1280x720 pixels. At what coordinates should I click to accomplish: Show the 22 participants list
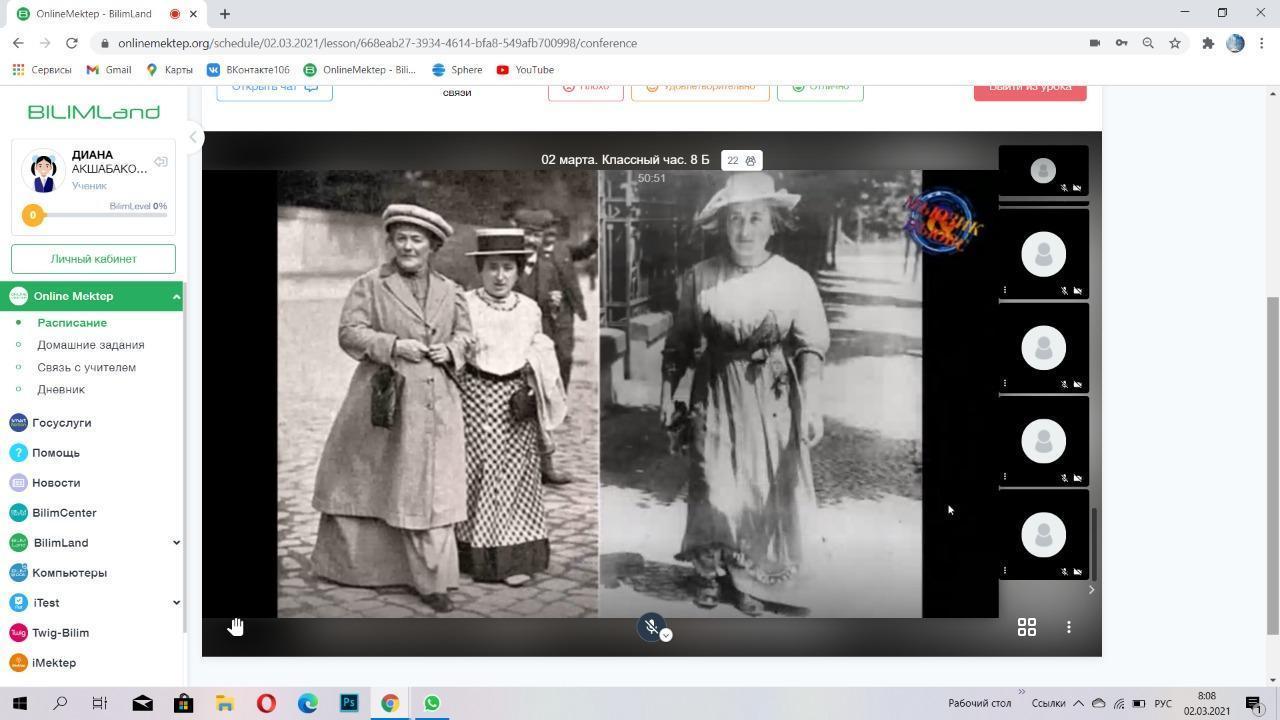741,160
